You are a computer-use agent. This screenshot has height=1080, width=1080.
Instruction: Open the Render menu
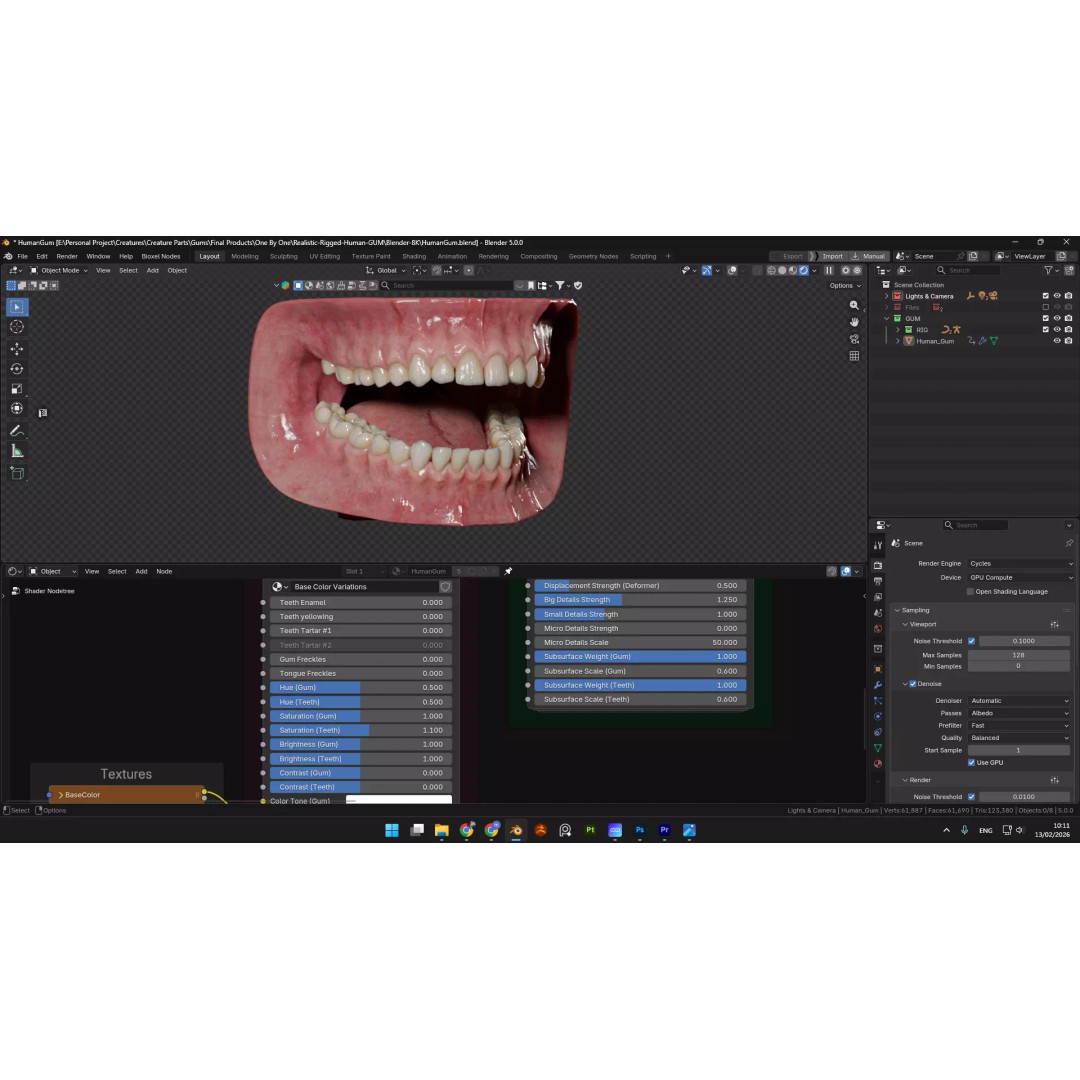(67, 256)
